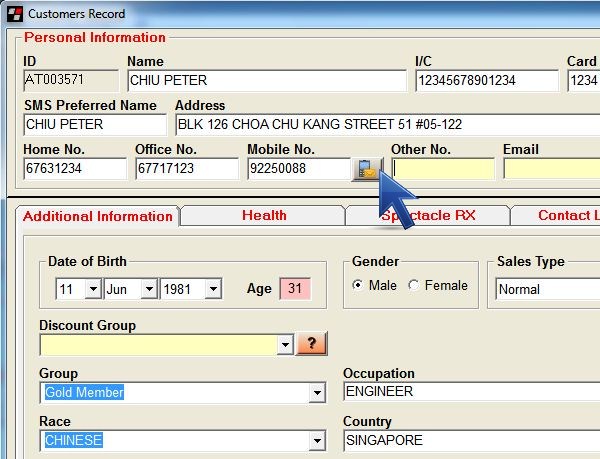Open the birth year dropdown showing 1981

[x=212, y=289]
